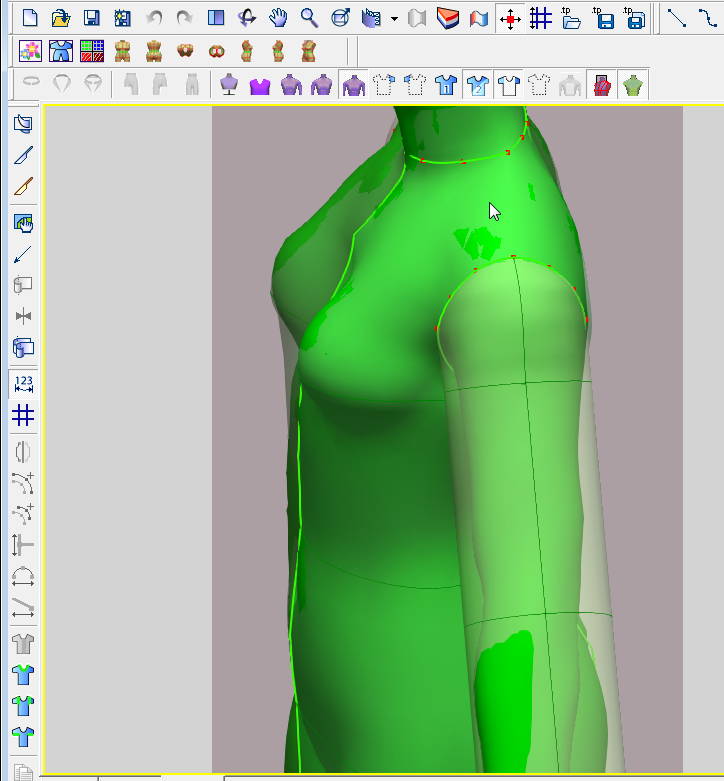Screen dimensions: 724x781
Task: Click the tp folder open icon
Action: (x=572, y=18)
